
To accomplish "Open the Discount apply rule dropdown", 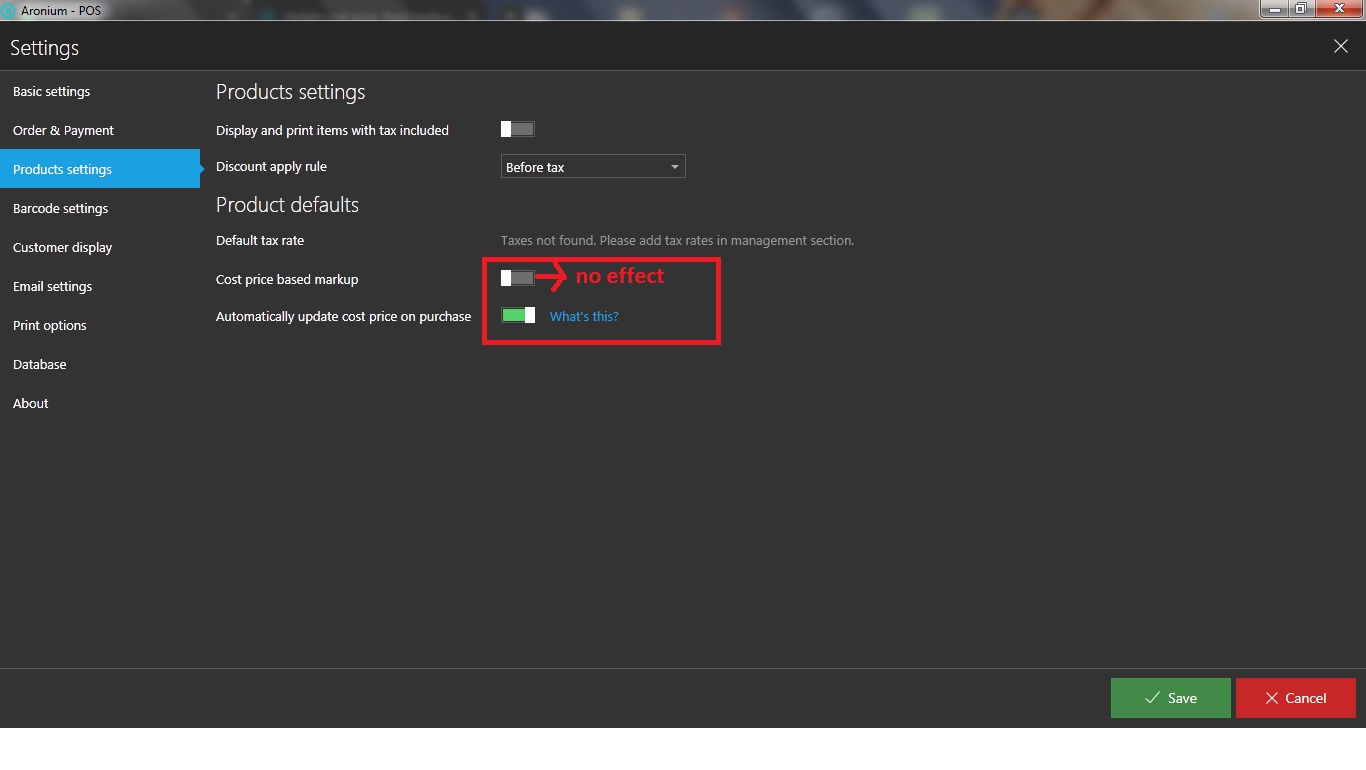I will 592,167.
